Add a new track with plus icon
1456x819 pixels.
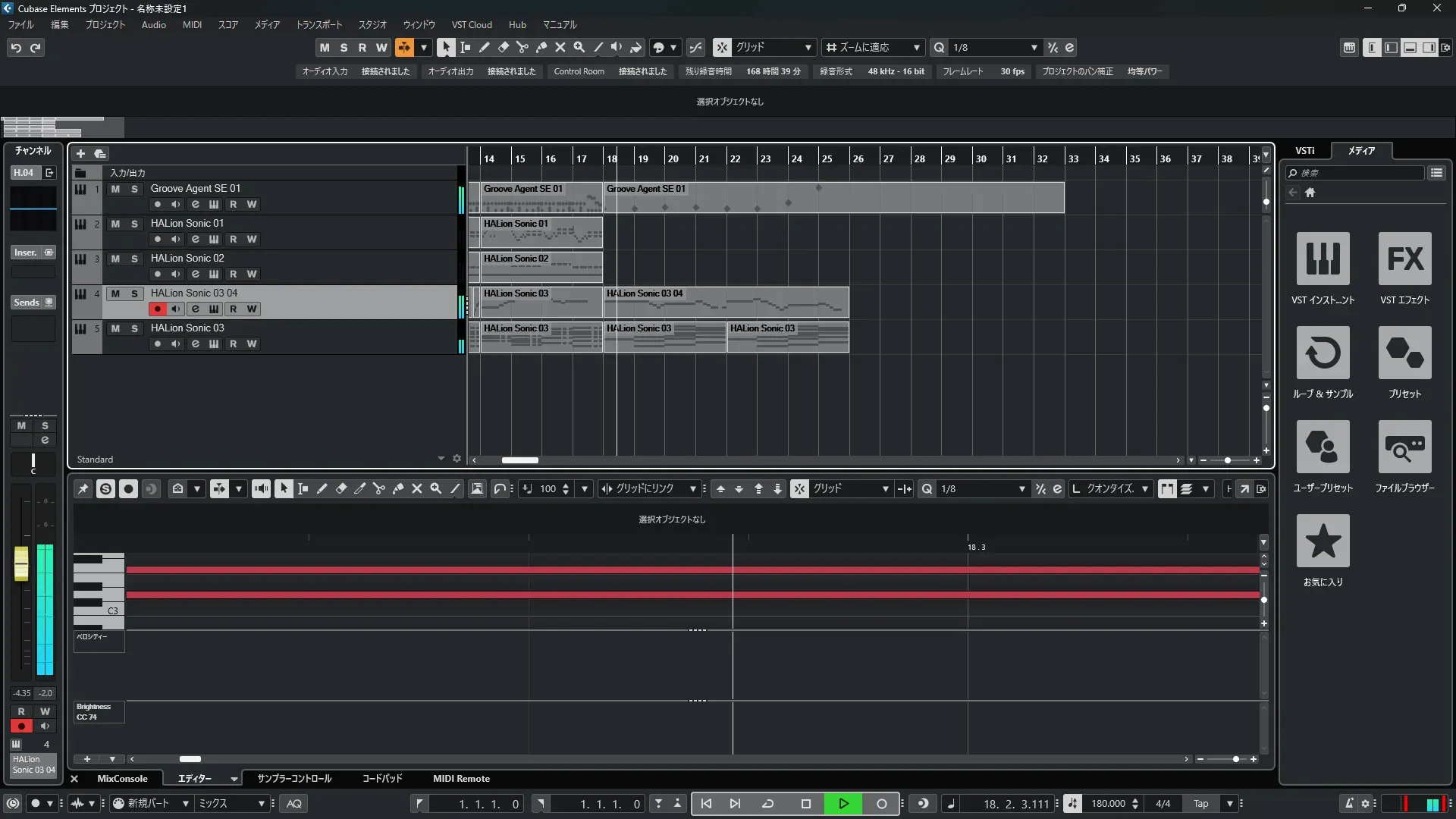[80, 154]
